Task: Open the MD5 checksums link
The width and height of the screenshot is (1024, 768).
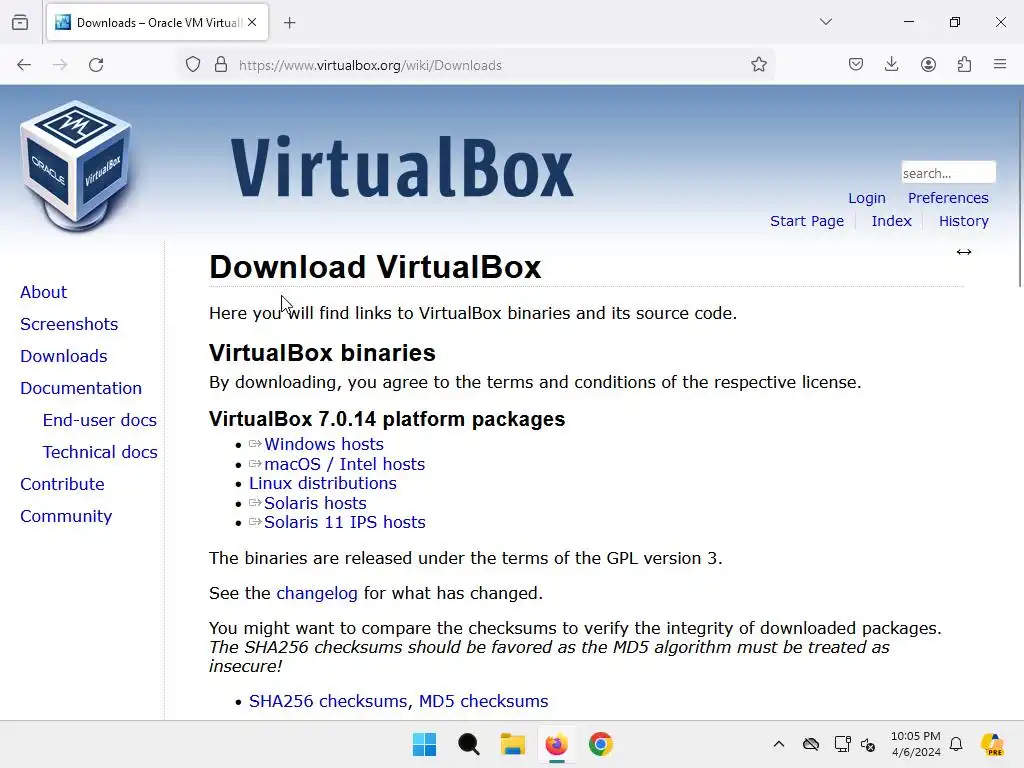Action: (483, 701)
